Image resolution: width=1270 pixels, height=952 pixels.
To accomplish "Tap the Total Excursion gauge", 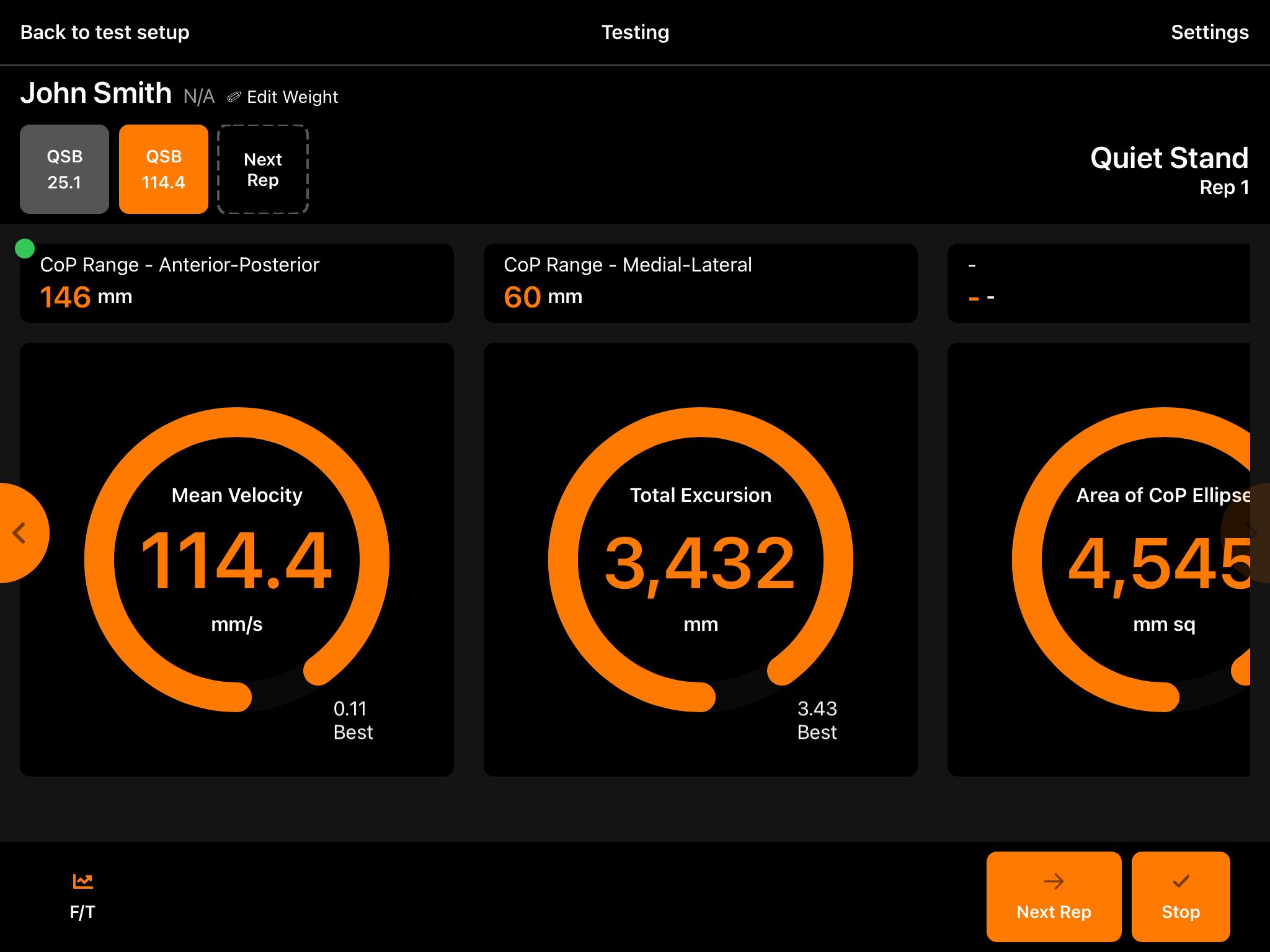I will coord(700,559).
